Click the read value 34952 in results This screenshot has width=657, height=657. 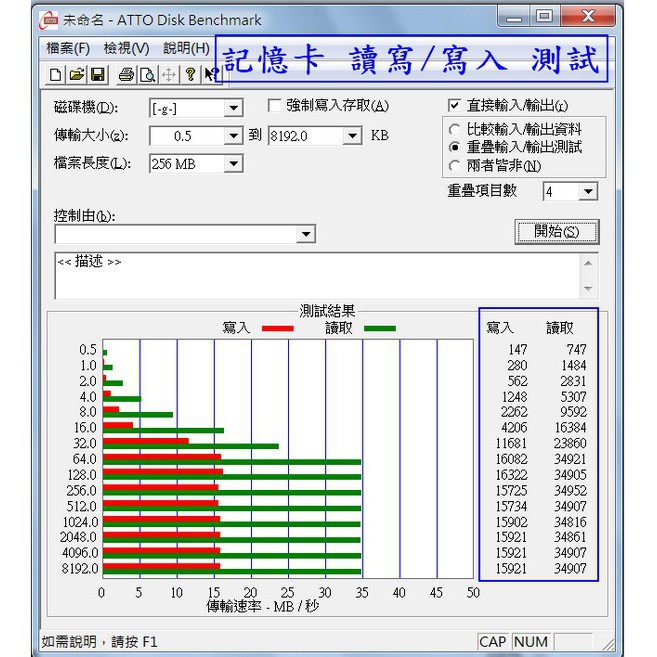(x=570, y=491)
